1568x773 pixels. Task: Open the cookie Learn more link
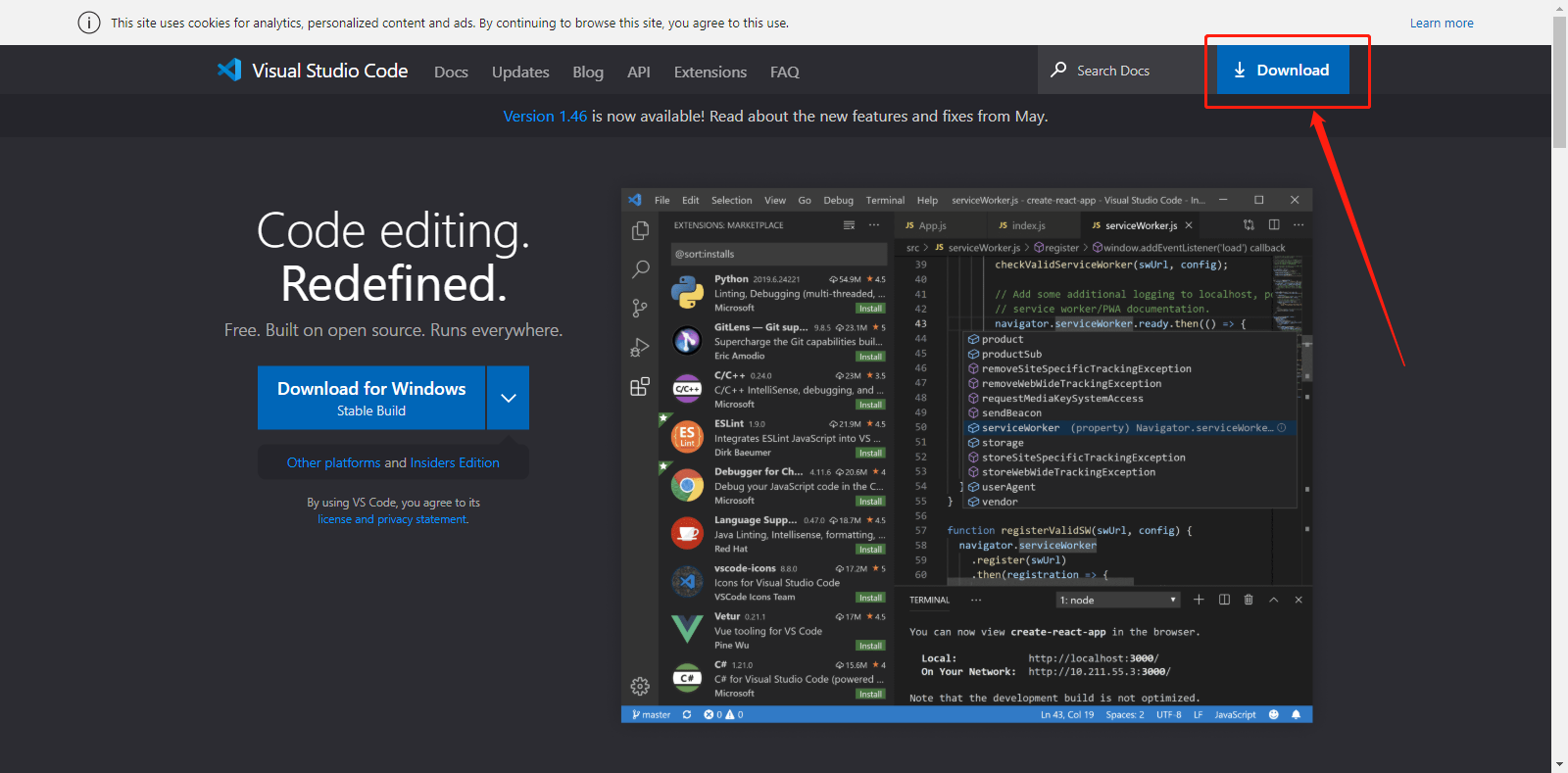point(1442,23)
